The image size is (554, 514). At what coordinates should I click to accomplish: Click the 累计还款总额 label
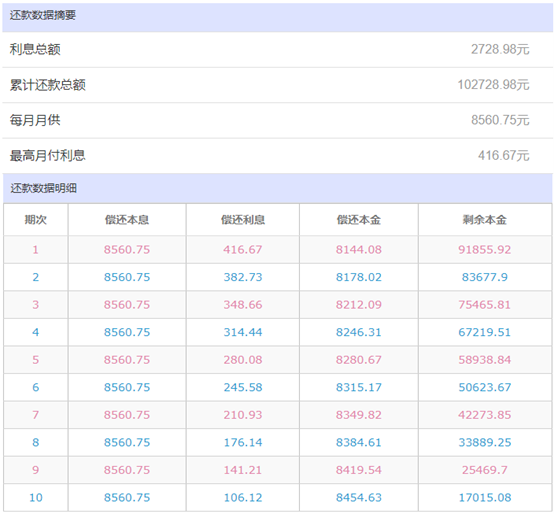[x=47, y=85]
